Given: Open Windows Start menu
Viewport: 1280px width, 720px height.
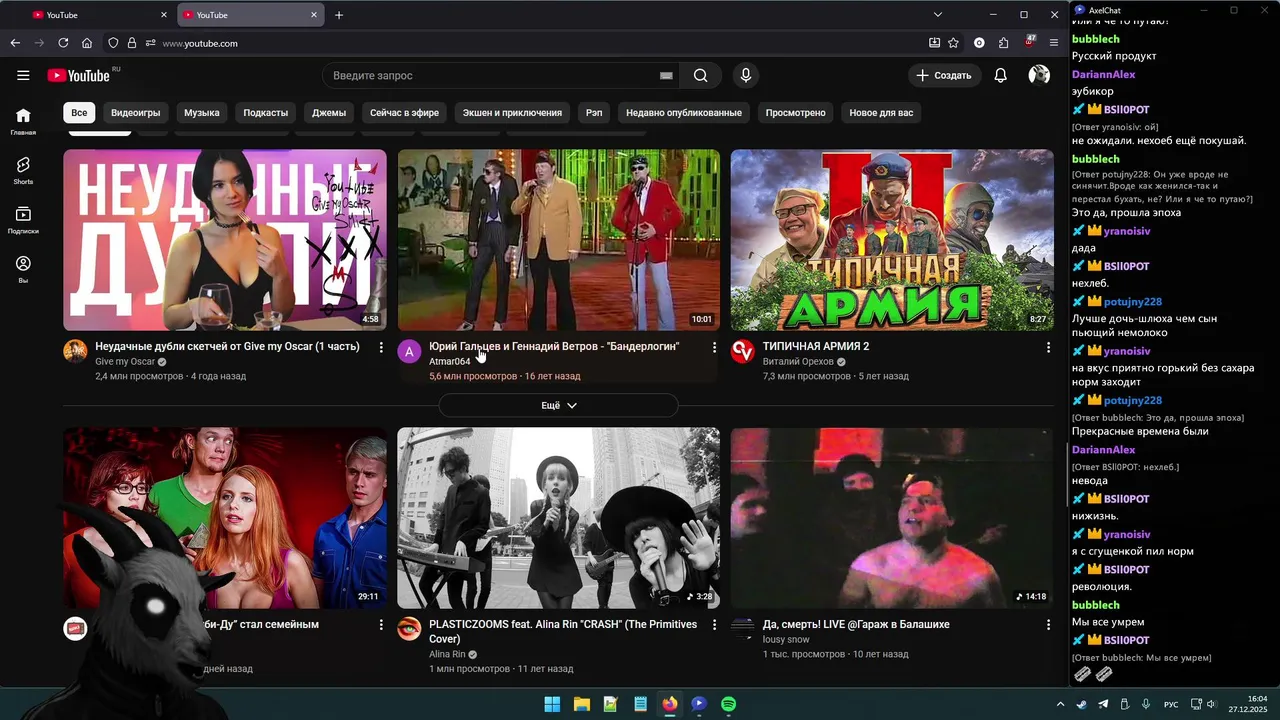Looking at the screenshot, I should (x=552, y=704).
